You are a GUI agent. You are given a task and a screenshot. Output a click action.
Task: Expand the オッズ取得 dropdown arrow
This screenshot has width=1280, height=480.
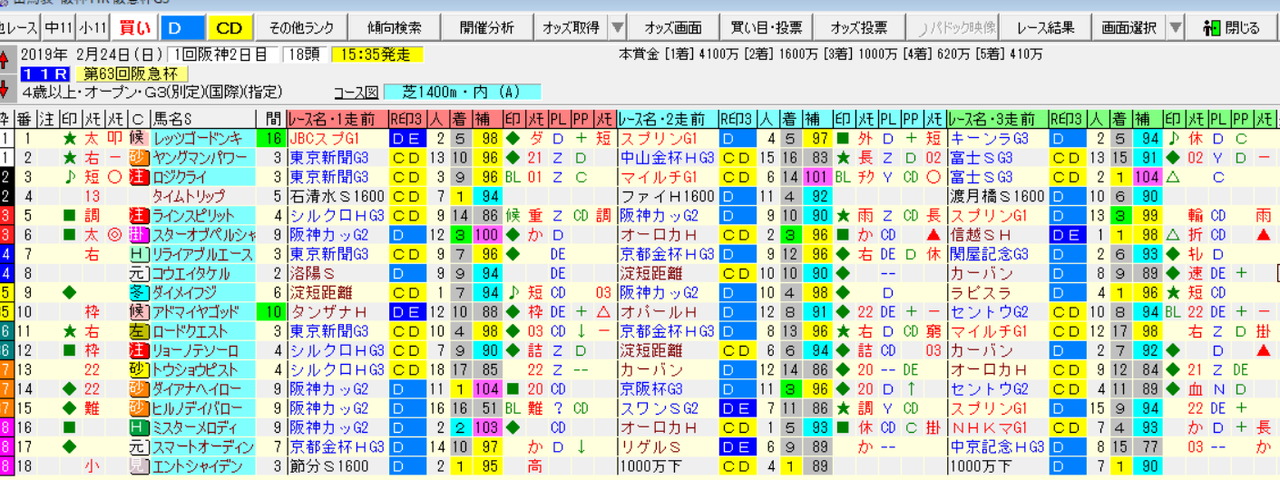617,27
